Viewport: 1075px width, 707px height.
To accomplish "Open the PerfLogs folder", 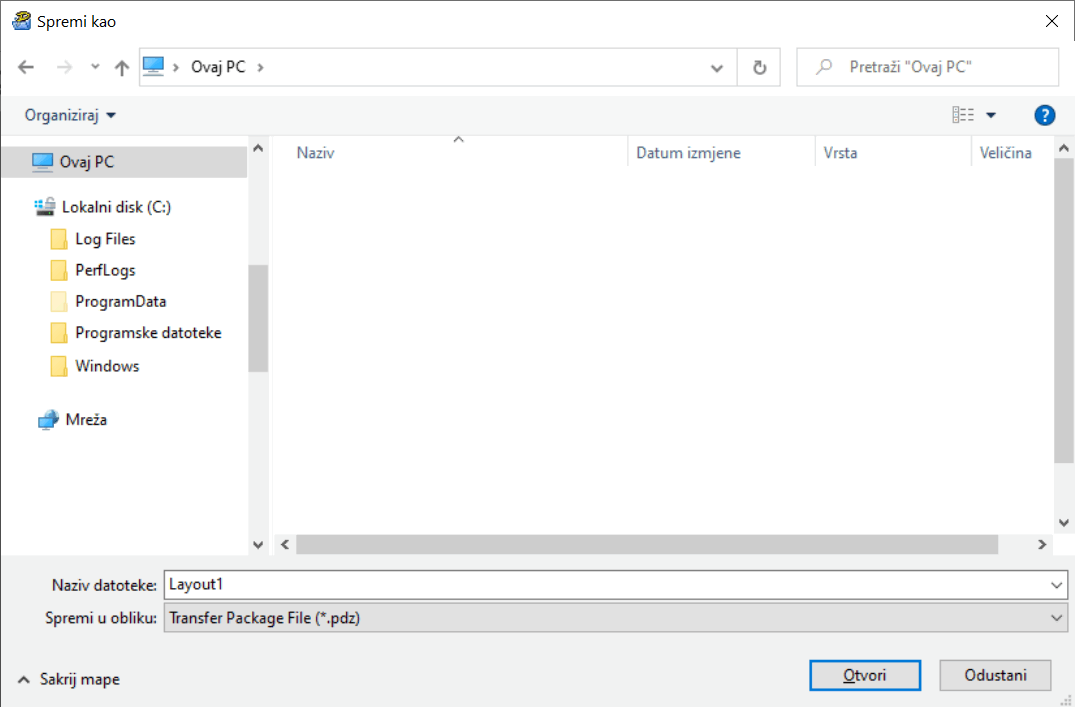I will click(105, 270).
